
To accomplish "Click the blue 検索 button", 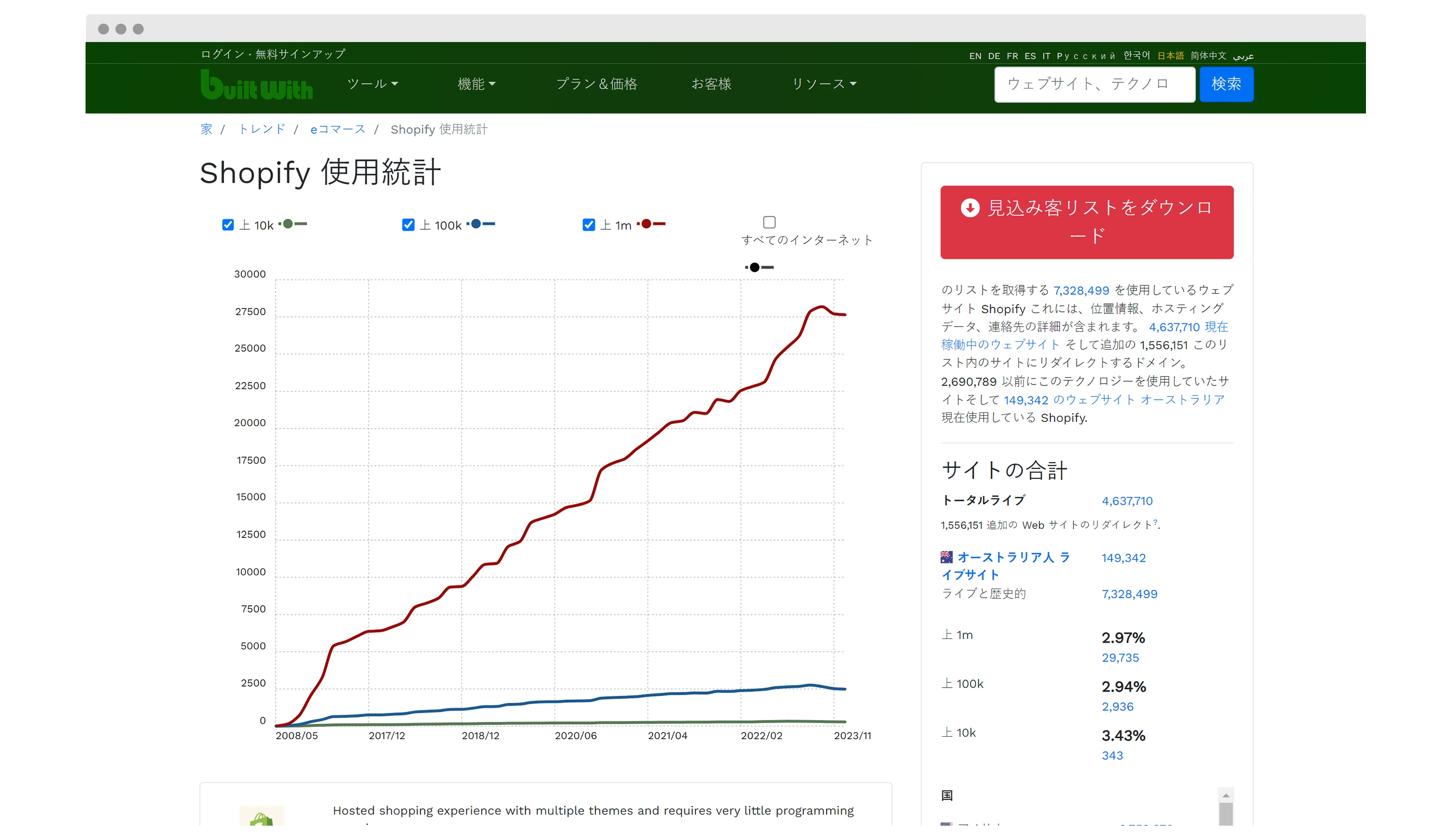I will [x=1226, y=84].
